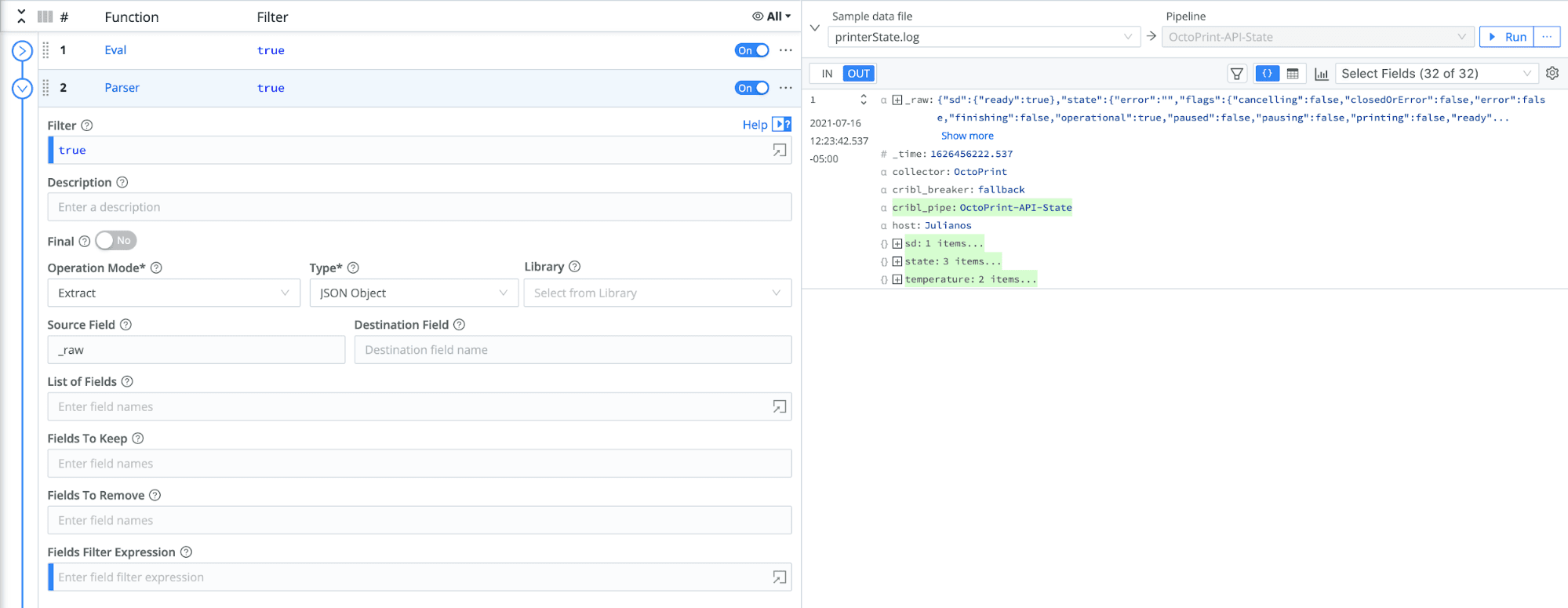This screenshot has height=608, width=1568.
Task: Enable the Final toggle
Action: click(116, 241)
